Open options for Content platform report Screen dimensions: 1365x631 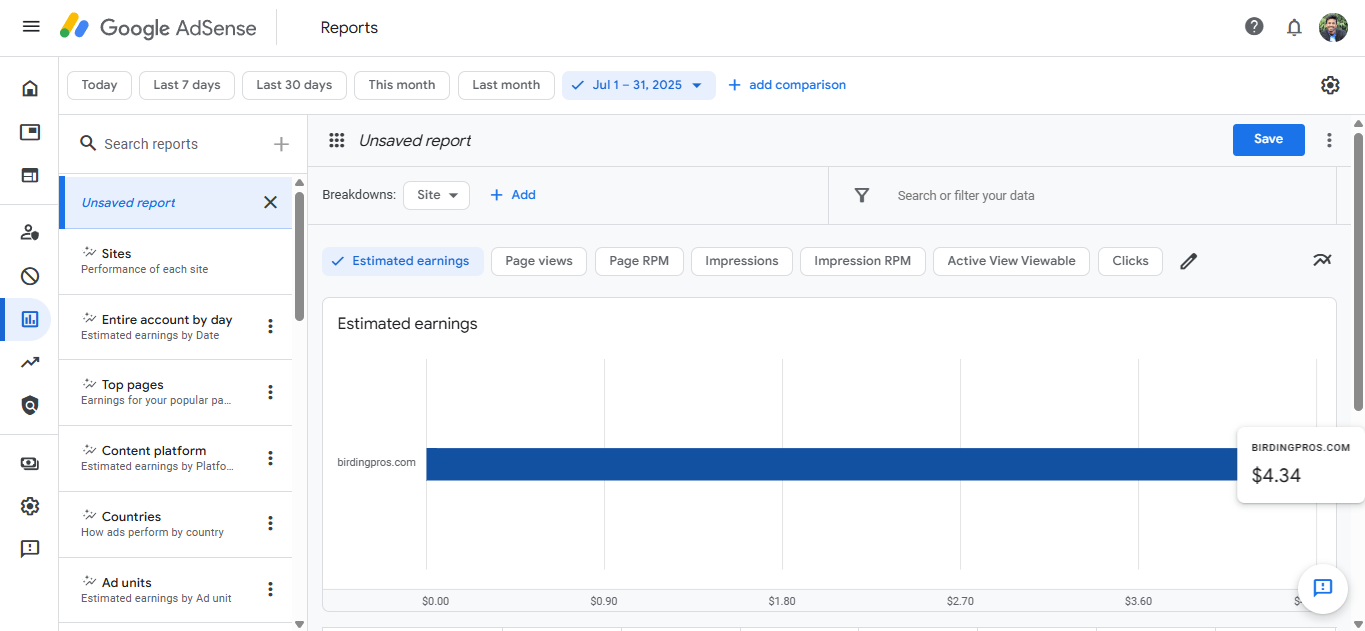click(x=270, y=458)
